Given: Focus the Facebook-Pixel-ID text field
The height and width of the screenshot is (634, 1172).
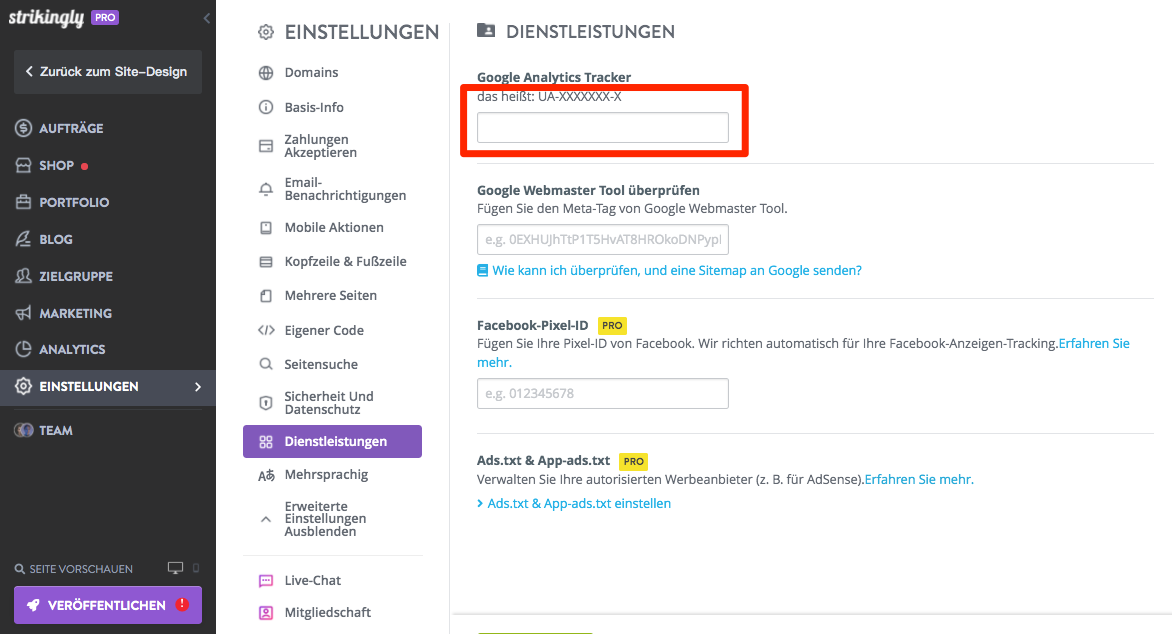Looking at the screenshot, I should click(x=603, y=394).
